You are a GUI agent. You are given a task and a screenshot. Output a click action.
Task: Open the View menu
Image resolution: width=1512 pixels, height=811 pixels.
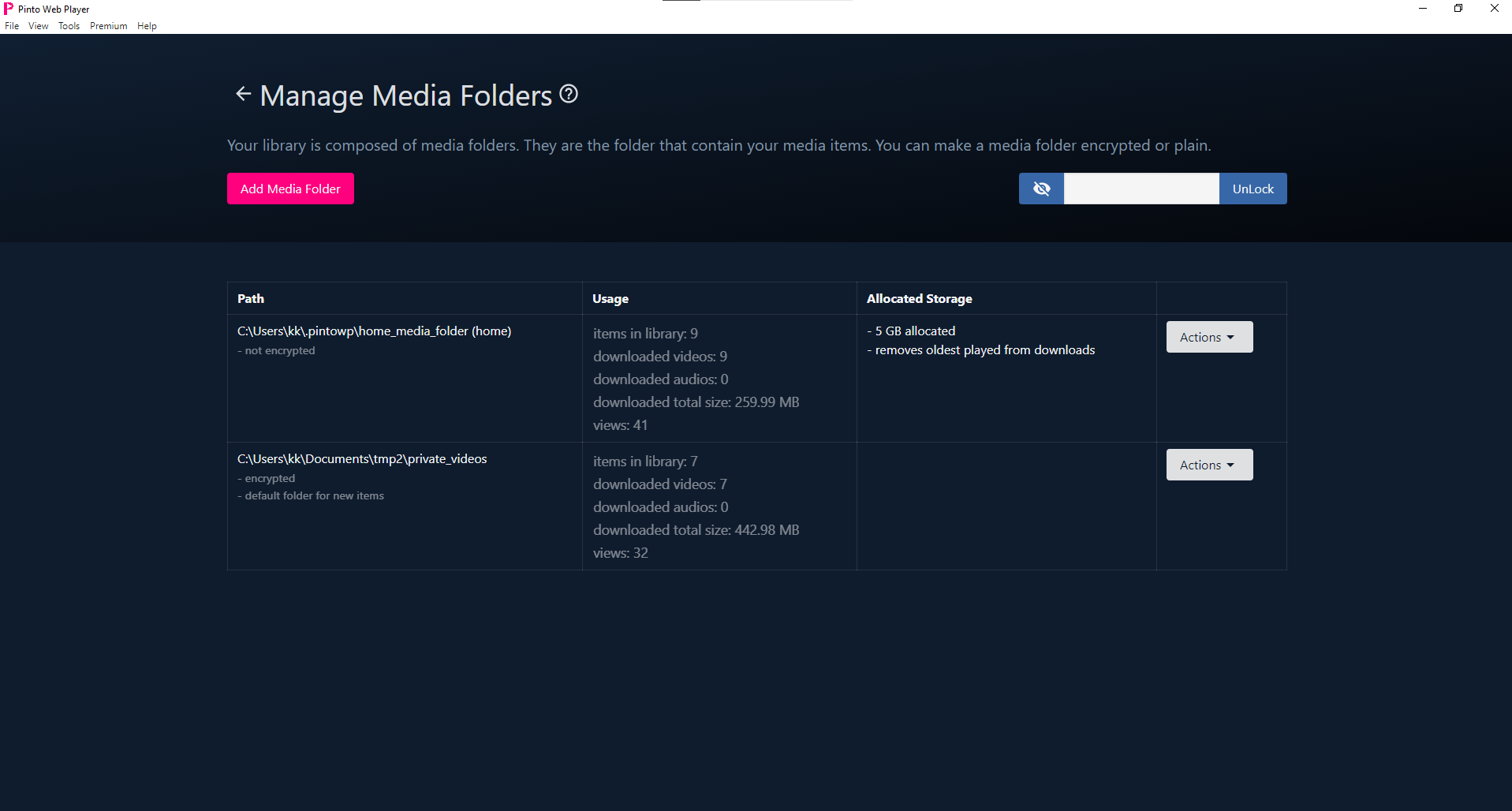pos(38,25)
